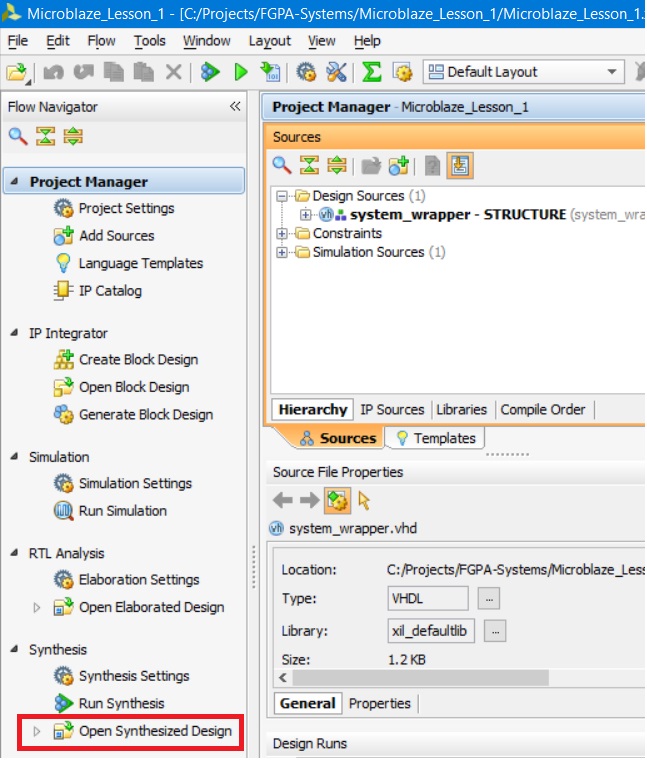Open the Flow menu

(101, 41)
